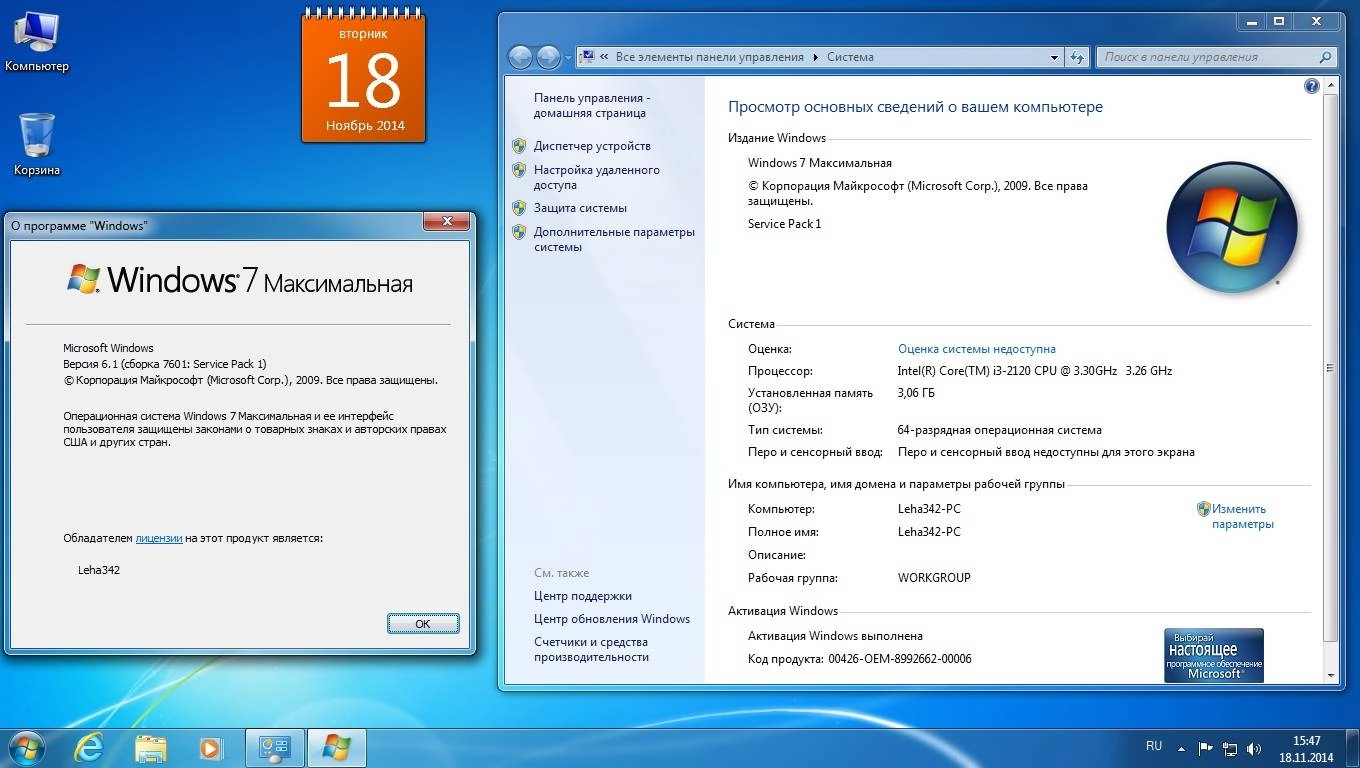The width and height of the screenshot is (1360, 768).
Task: Switch to the About Windows taskbar button
Action: (336, 748)
